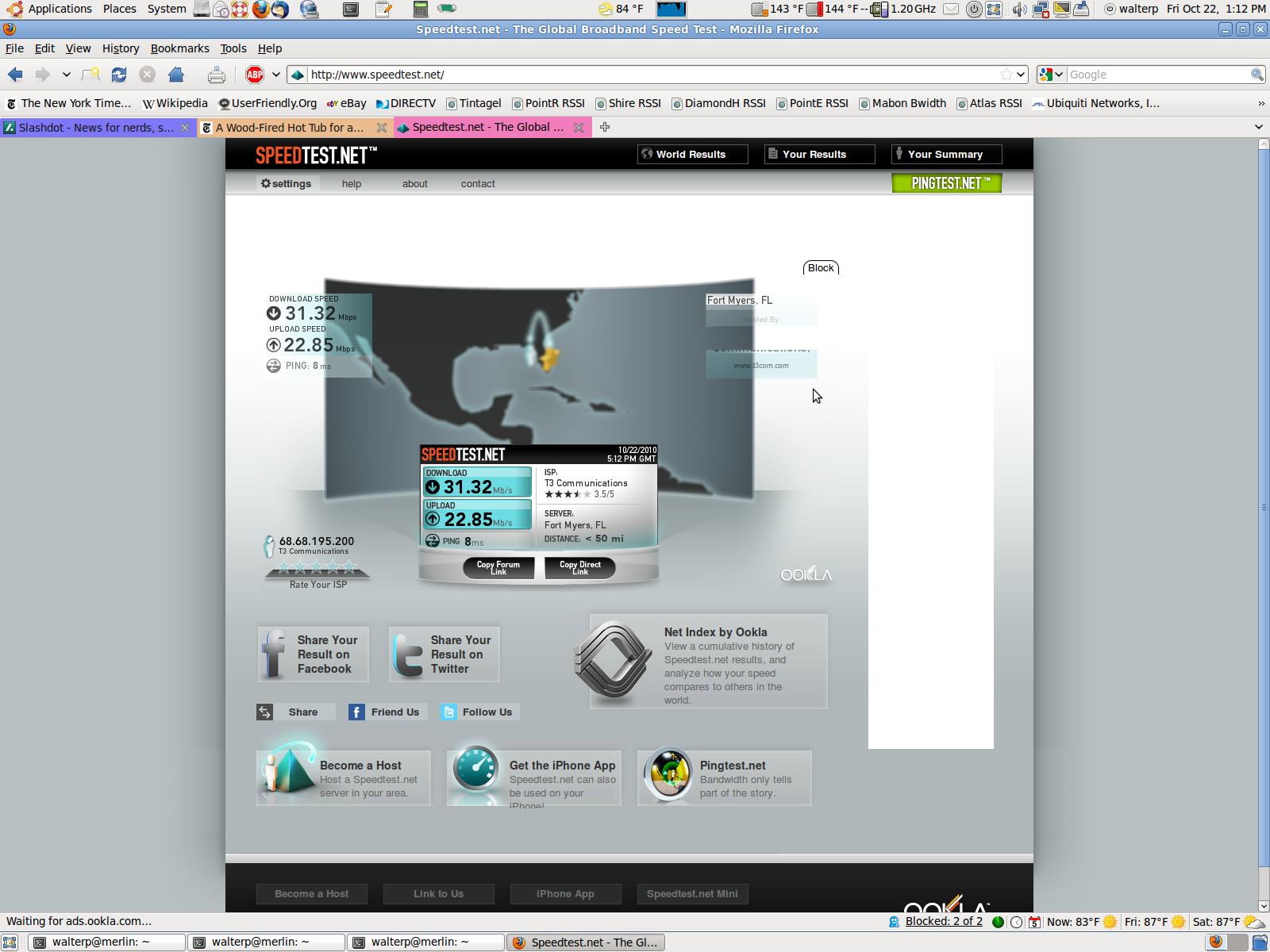Click the Home toolbar icon
The image size is (1270, 952).
click(x=176, y=75)
